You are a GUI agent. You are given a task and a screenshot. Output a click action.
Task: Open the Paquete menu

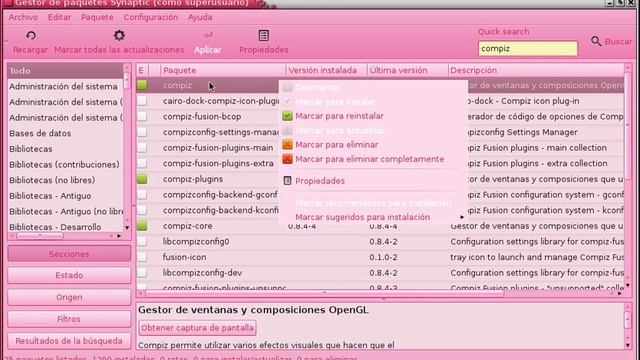pyautogui.click(x=97, y=17)
